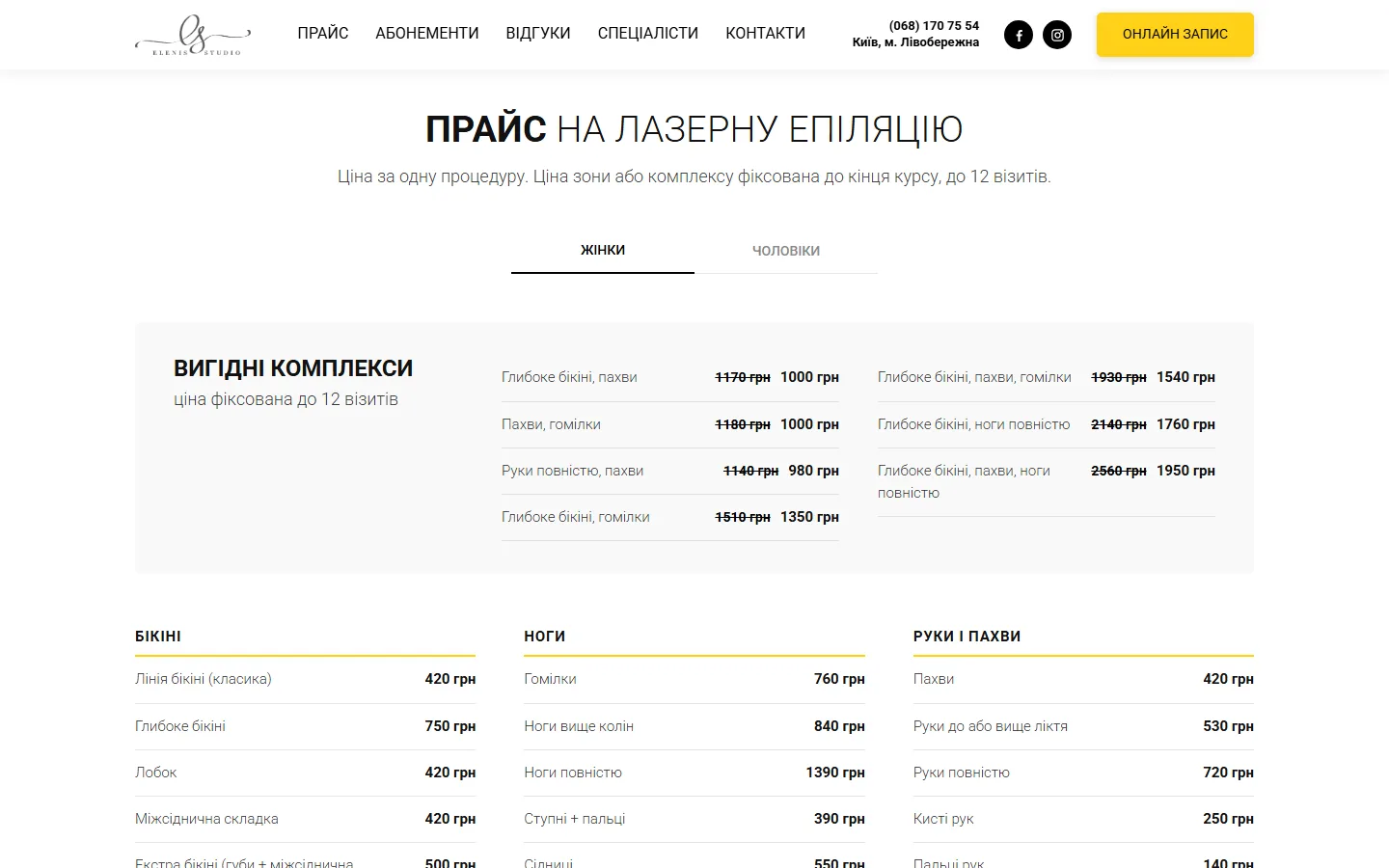Screen dimensions: 1389x868
Task: Click the 'Пахви' 420 грн row
Action: coord(1083,679)
